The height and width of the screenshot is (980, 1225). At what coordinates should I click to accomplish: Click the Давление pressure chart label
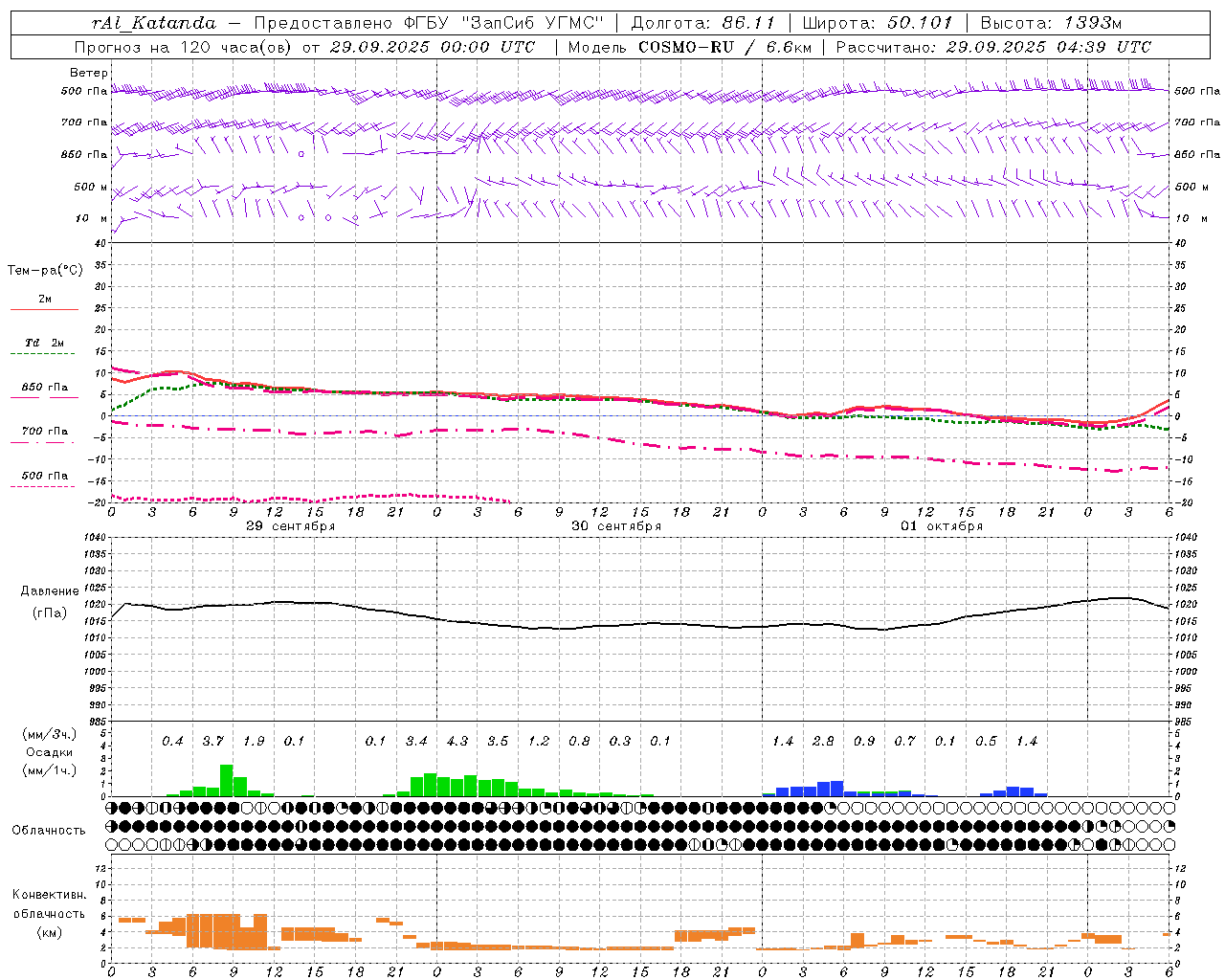coord(50,591)
